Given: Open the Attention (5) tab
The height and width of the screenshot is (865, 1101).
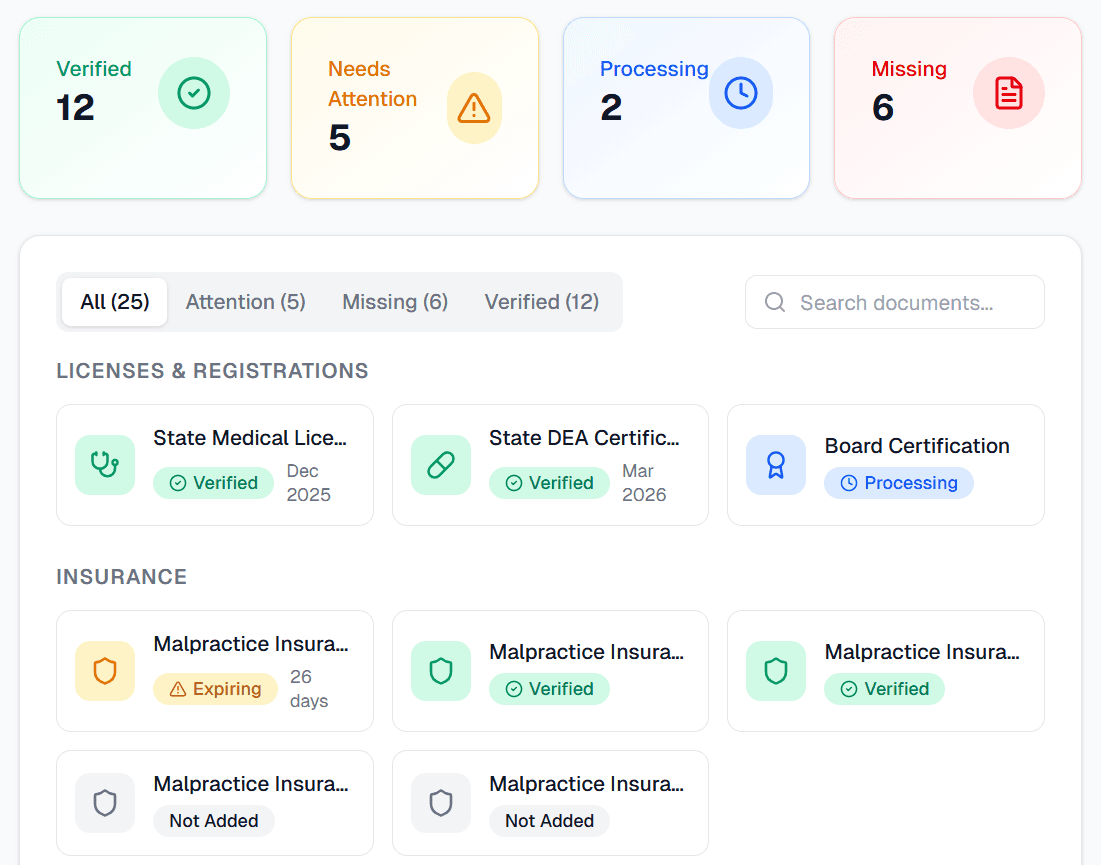Looking at the screenshot, I should [x=245, y=302].
